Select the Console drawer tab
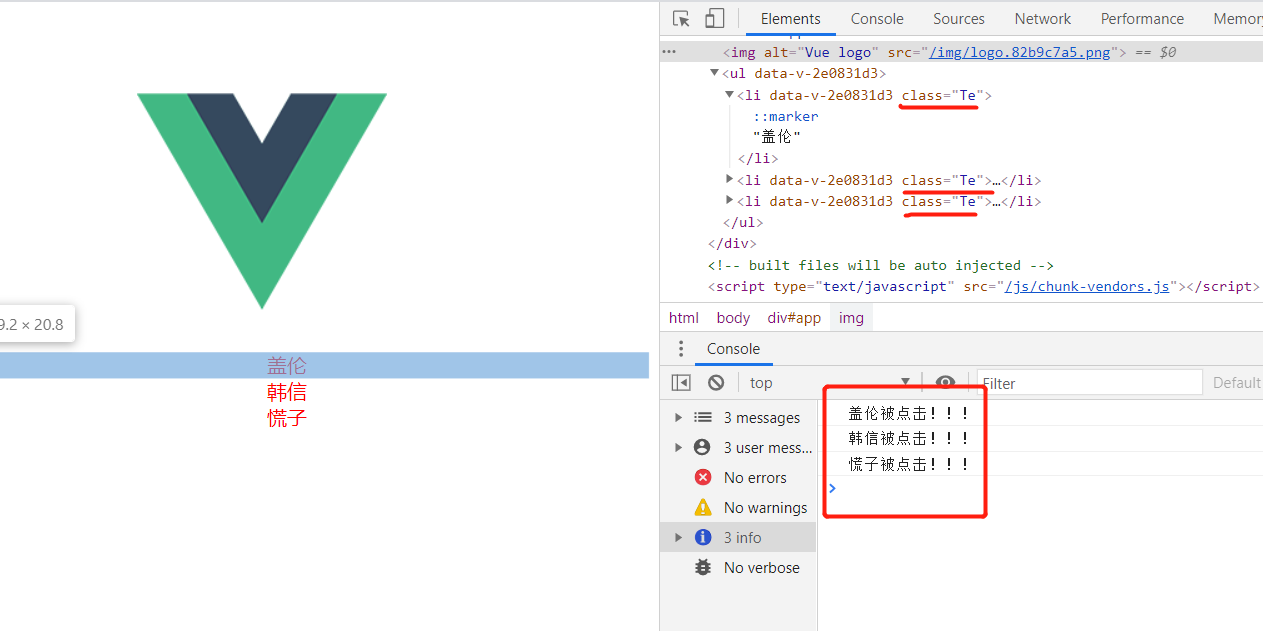This screenshot has height=631, width=1263. click(733, 349)
